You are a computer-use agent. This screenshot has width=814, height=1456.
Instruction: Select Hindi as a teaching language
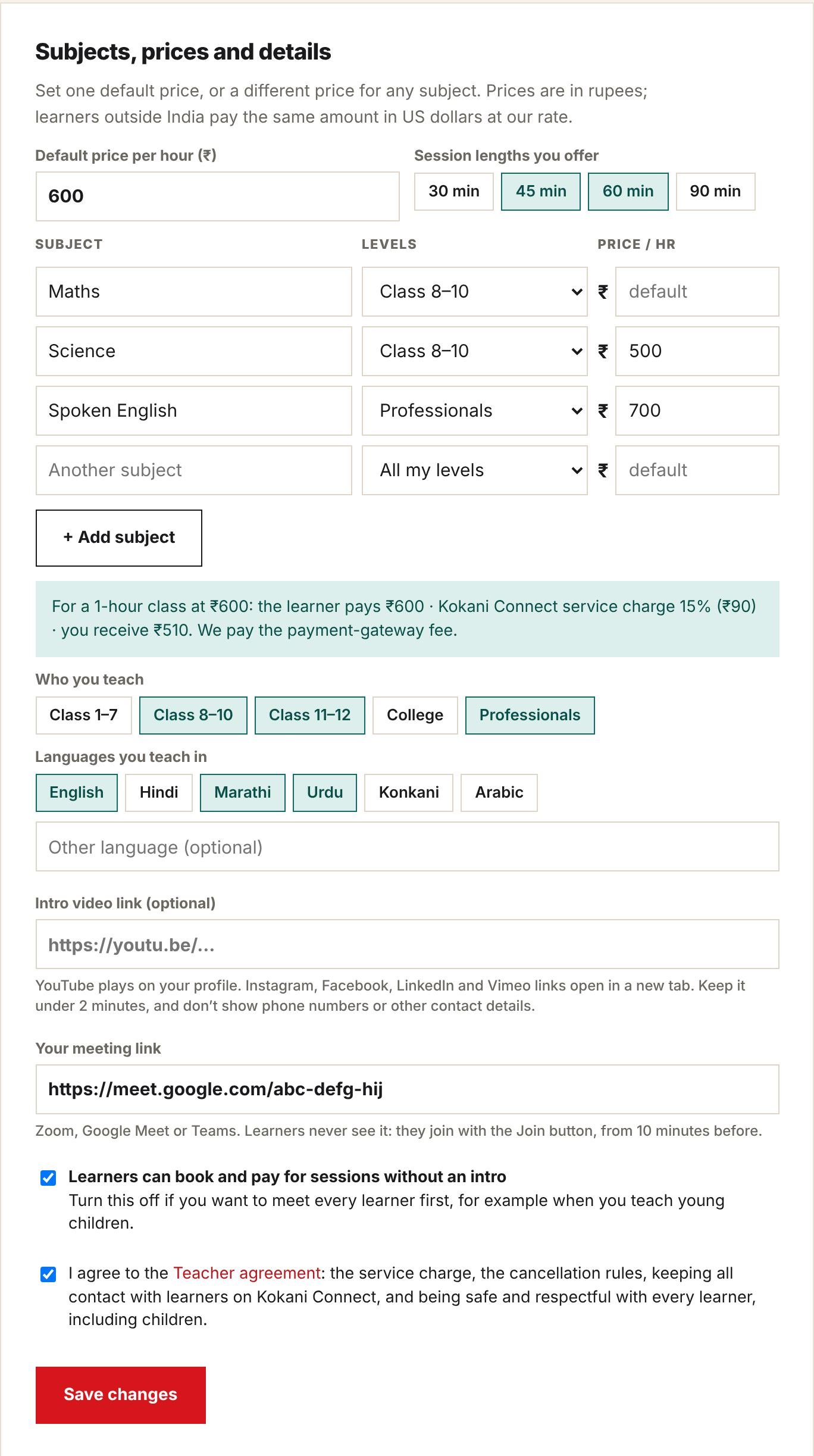159,793
